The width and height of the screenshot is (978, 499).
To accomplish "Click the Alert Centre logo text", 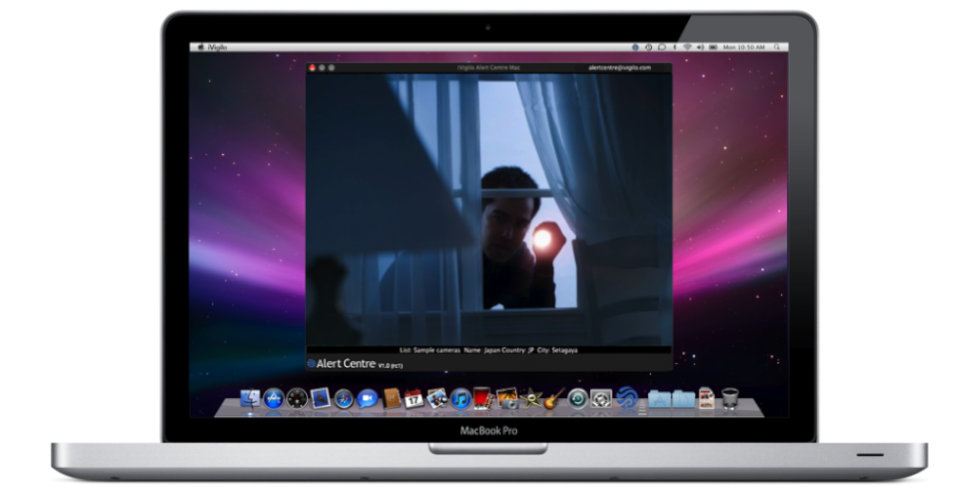I will (346, 364).
